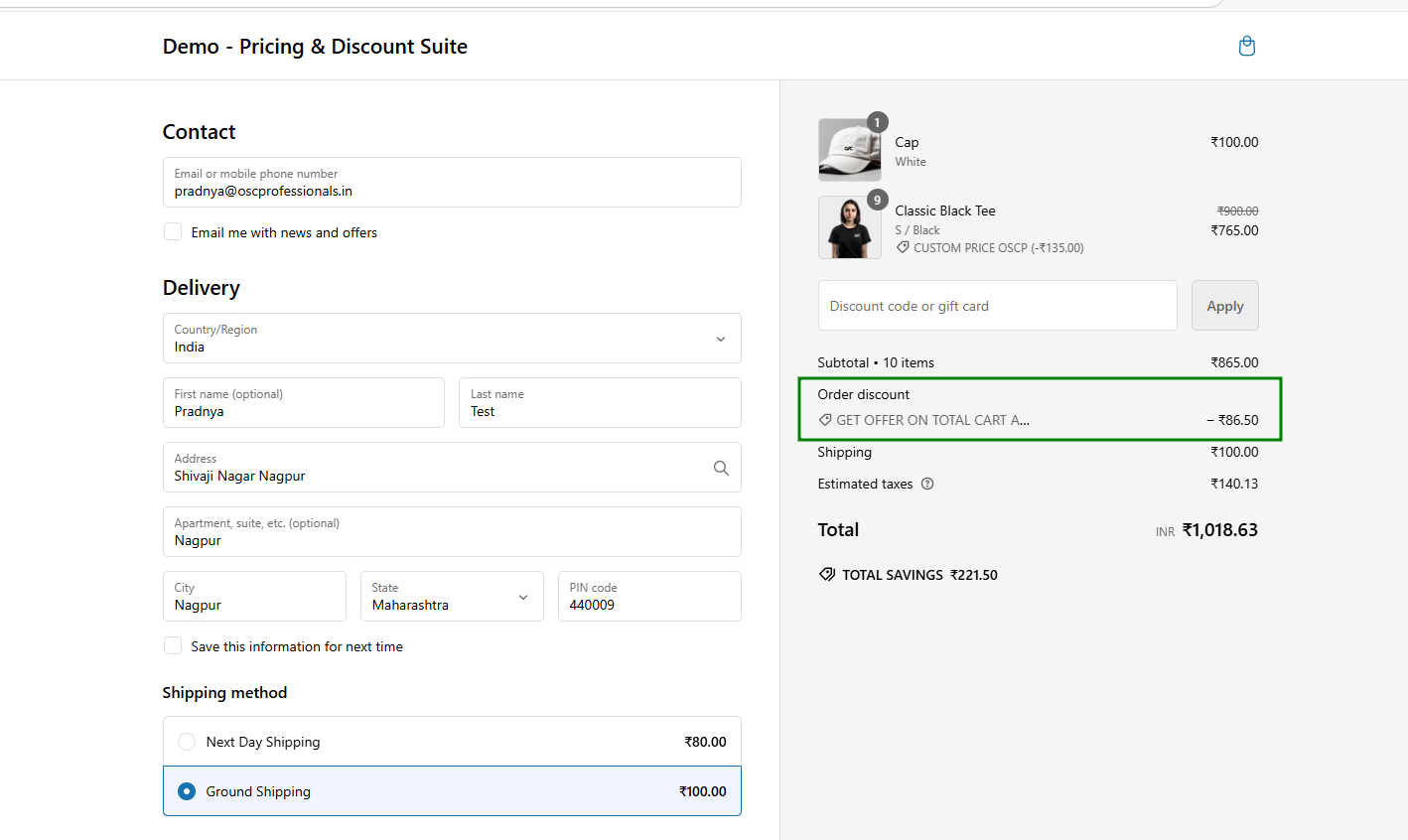This screenshot has width=1408, height=840.
Task: Click the PIN code field
Action: [649, 597]
